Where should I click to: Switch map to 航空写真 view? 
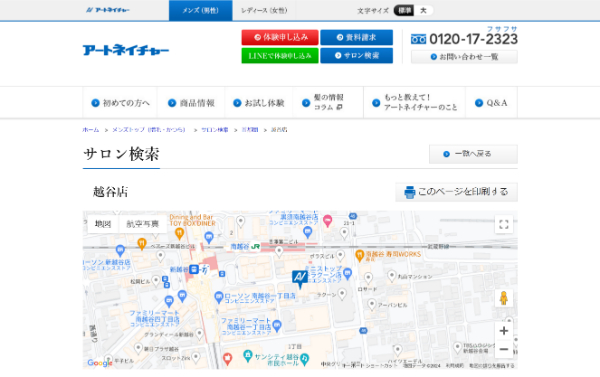coord(142,224)
